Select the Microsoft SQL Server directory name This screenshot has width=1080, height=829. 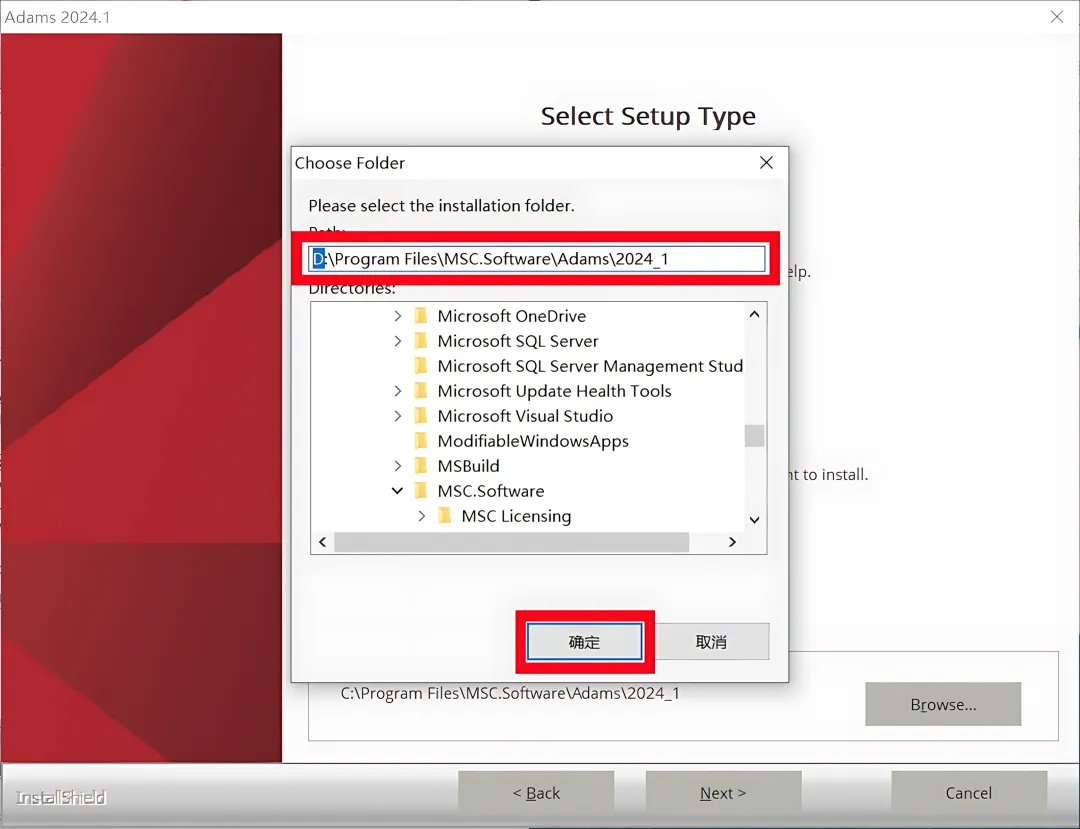click(518, 341)
